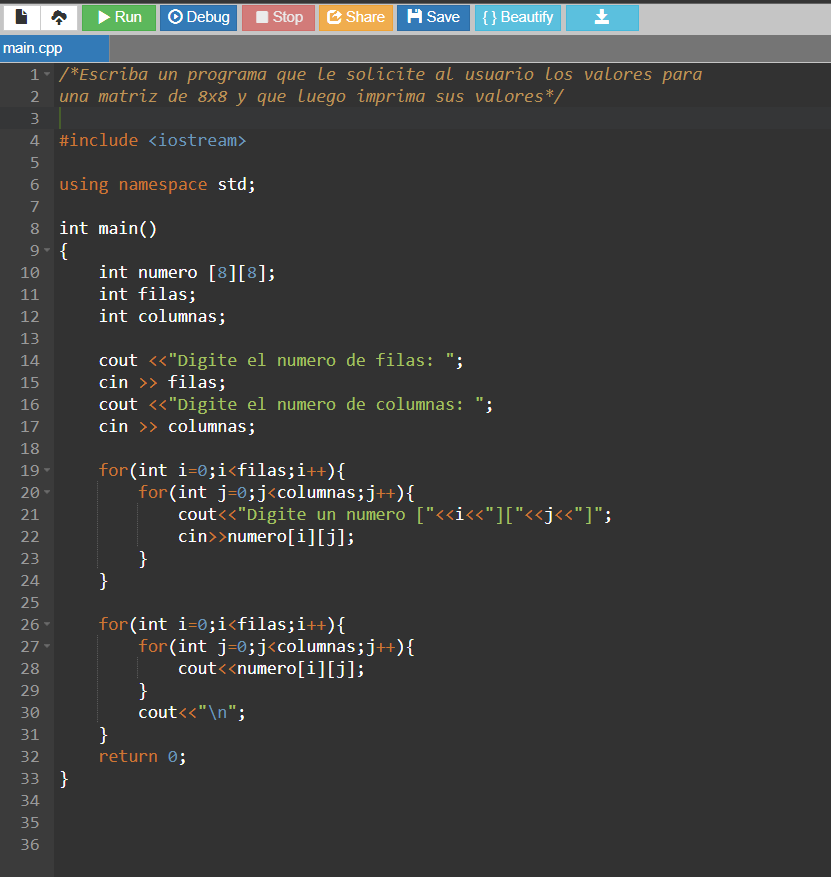
Task: Click the new file icon
Action: (x=21, y=17)
